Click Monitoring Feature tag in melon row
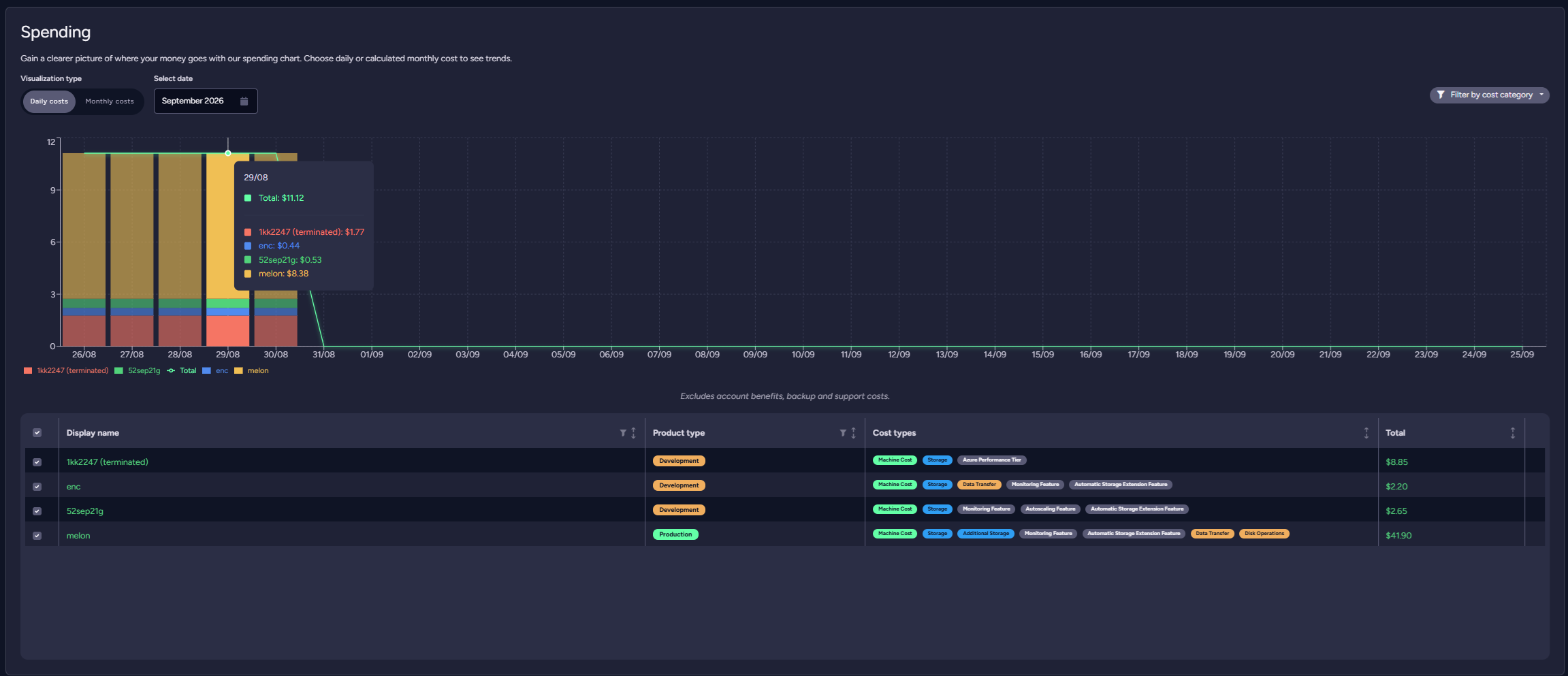This screenshot has width=1568, height=676. point(1048,534)
